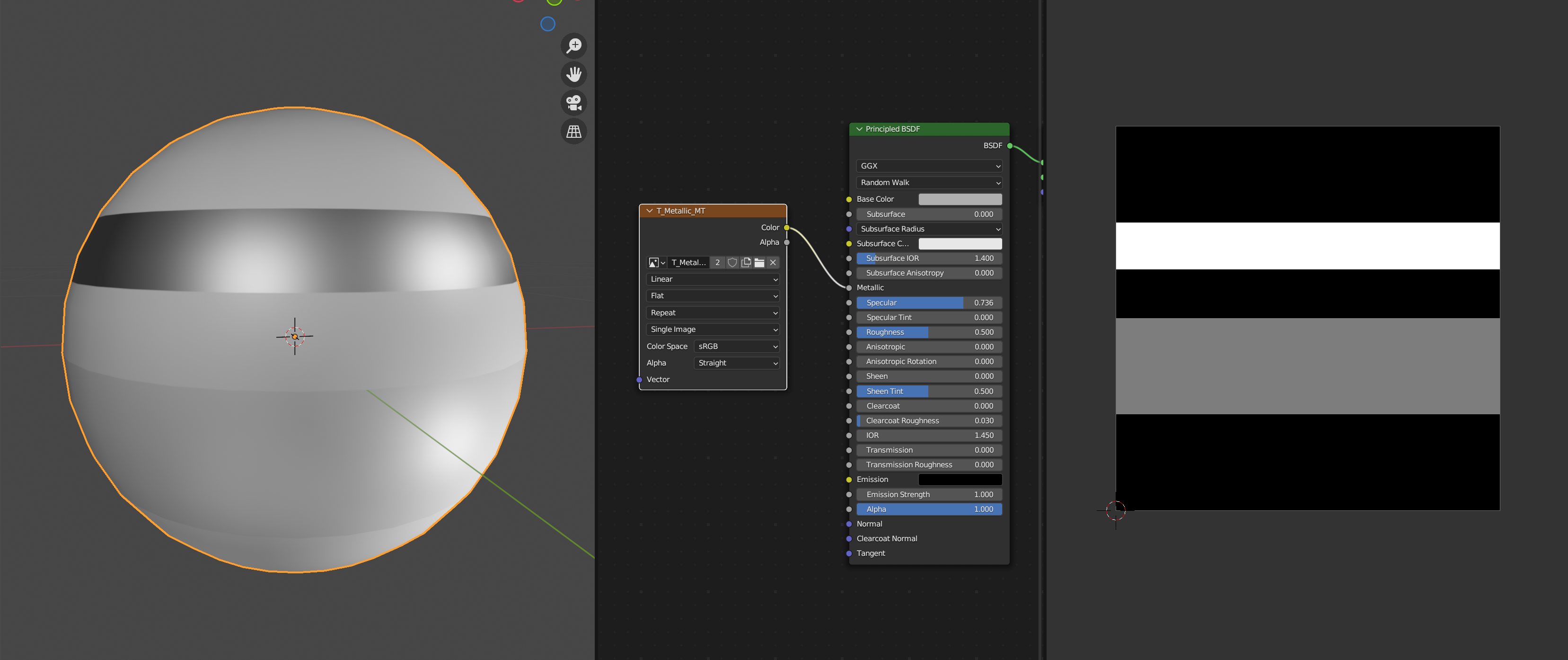Image resolution: width=1568 pixels, height=660 pixels.
Task: Collapse the T_Metallic_MT node
Action: 650,211
